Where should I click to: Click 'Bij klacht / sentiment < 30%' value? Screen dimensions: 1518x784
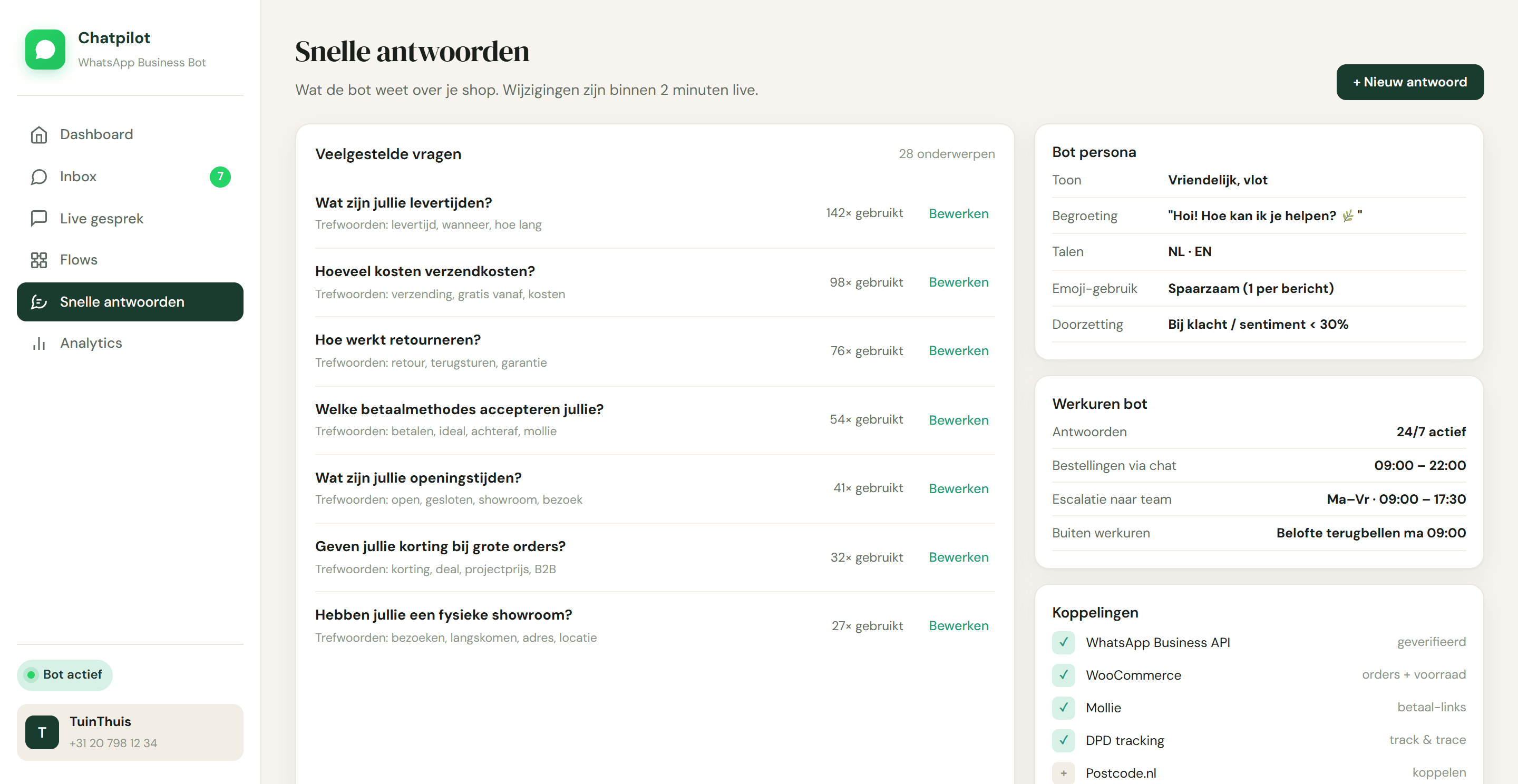click(1258, 325)
